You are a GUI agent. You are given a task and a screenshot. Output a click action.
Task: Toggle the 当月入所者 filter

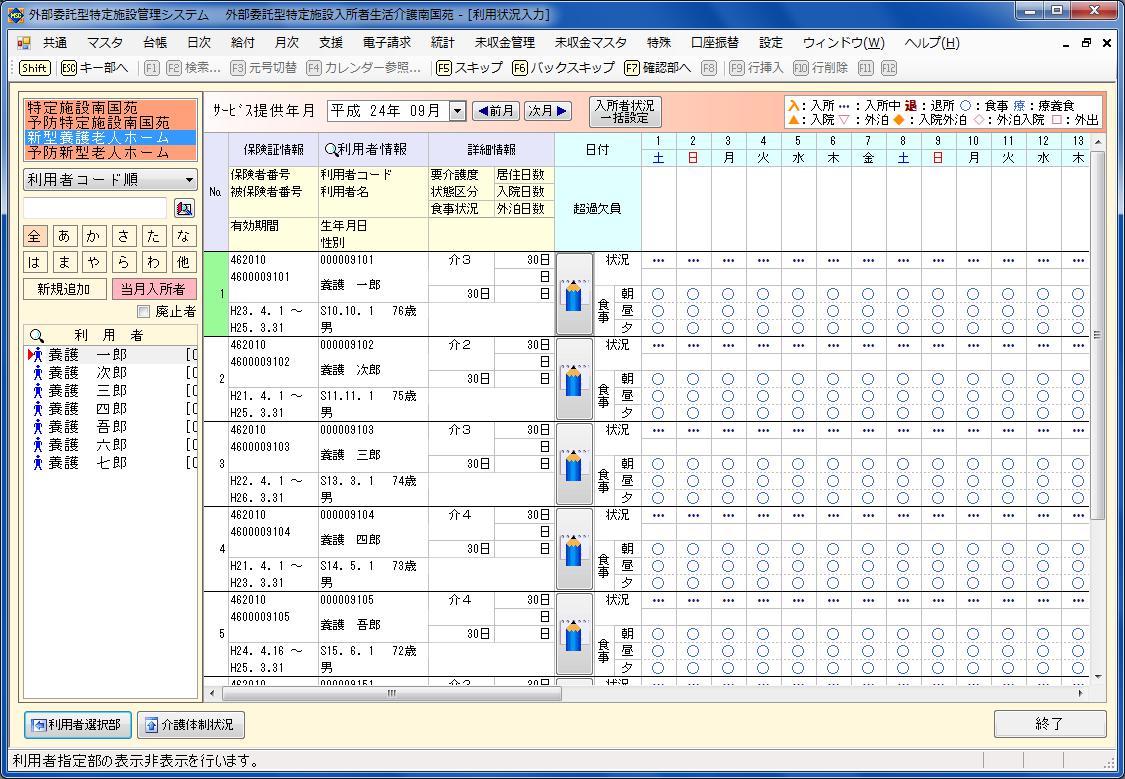tap(153, 289)
